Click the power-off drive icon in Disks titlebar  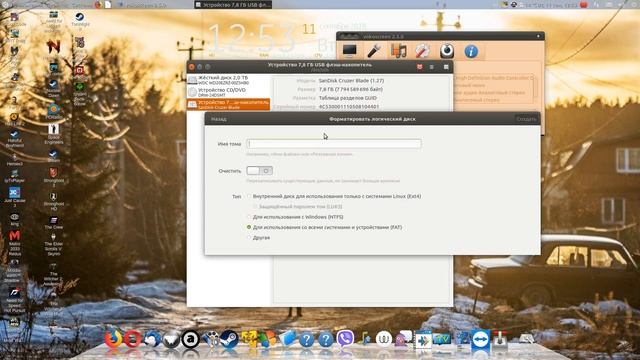point(419,67)
